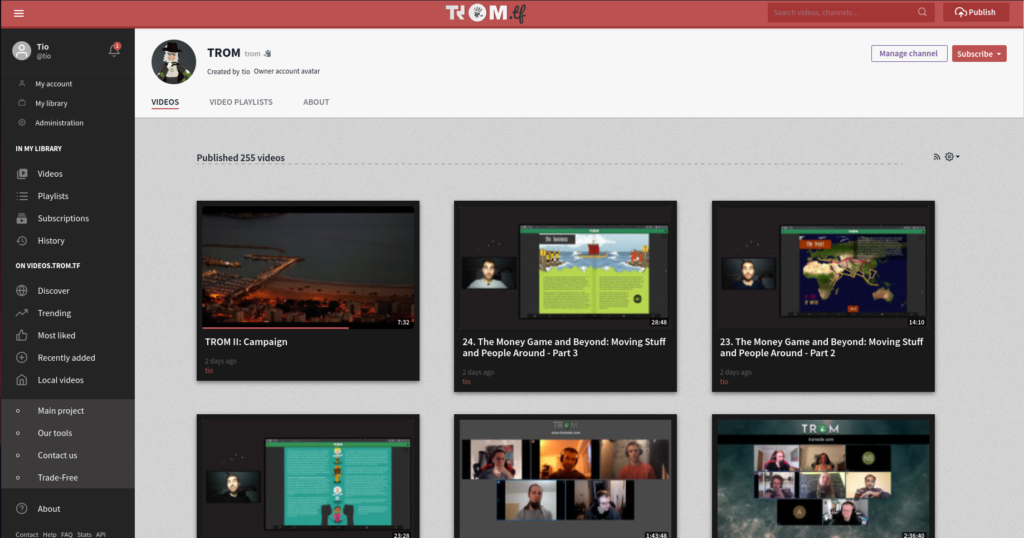Open the Money Game Part 3 thumbnail
This screenshot has height=538, width=1024.
(x=566, y=267)
